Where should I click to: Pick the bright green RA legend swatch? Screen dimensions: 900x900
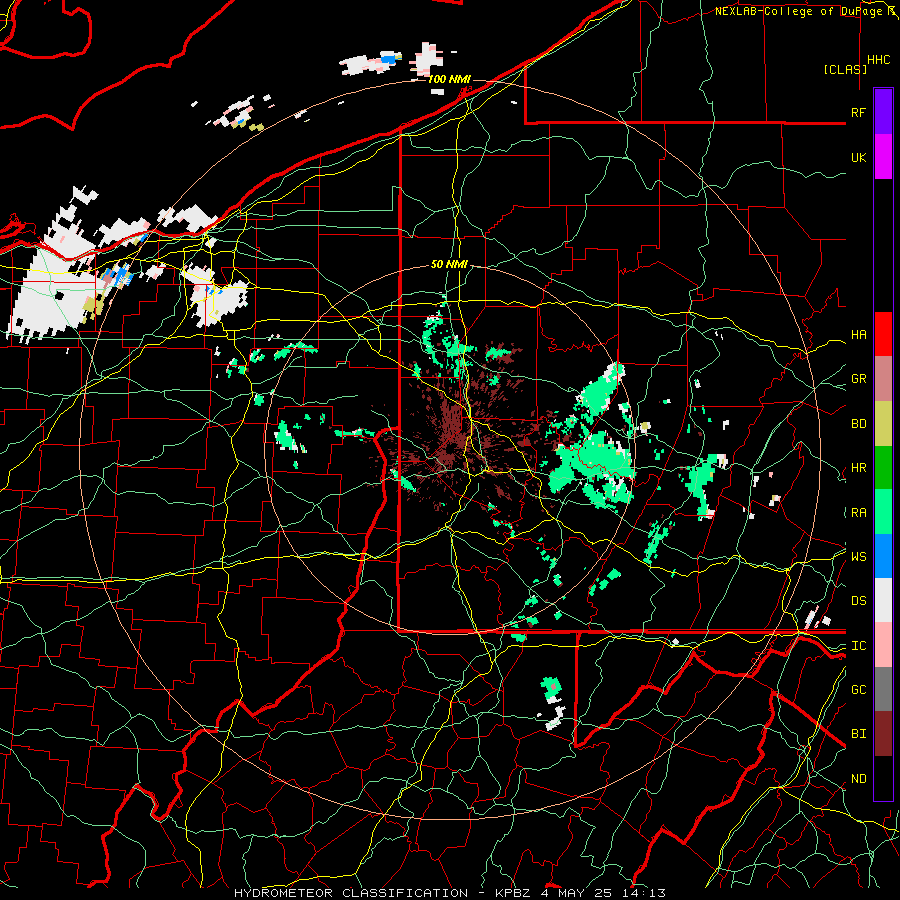(883, 511)
